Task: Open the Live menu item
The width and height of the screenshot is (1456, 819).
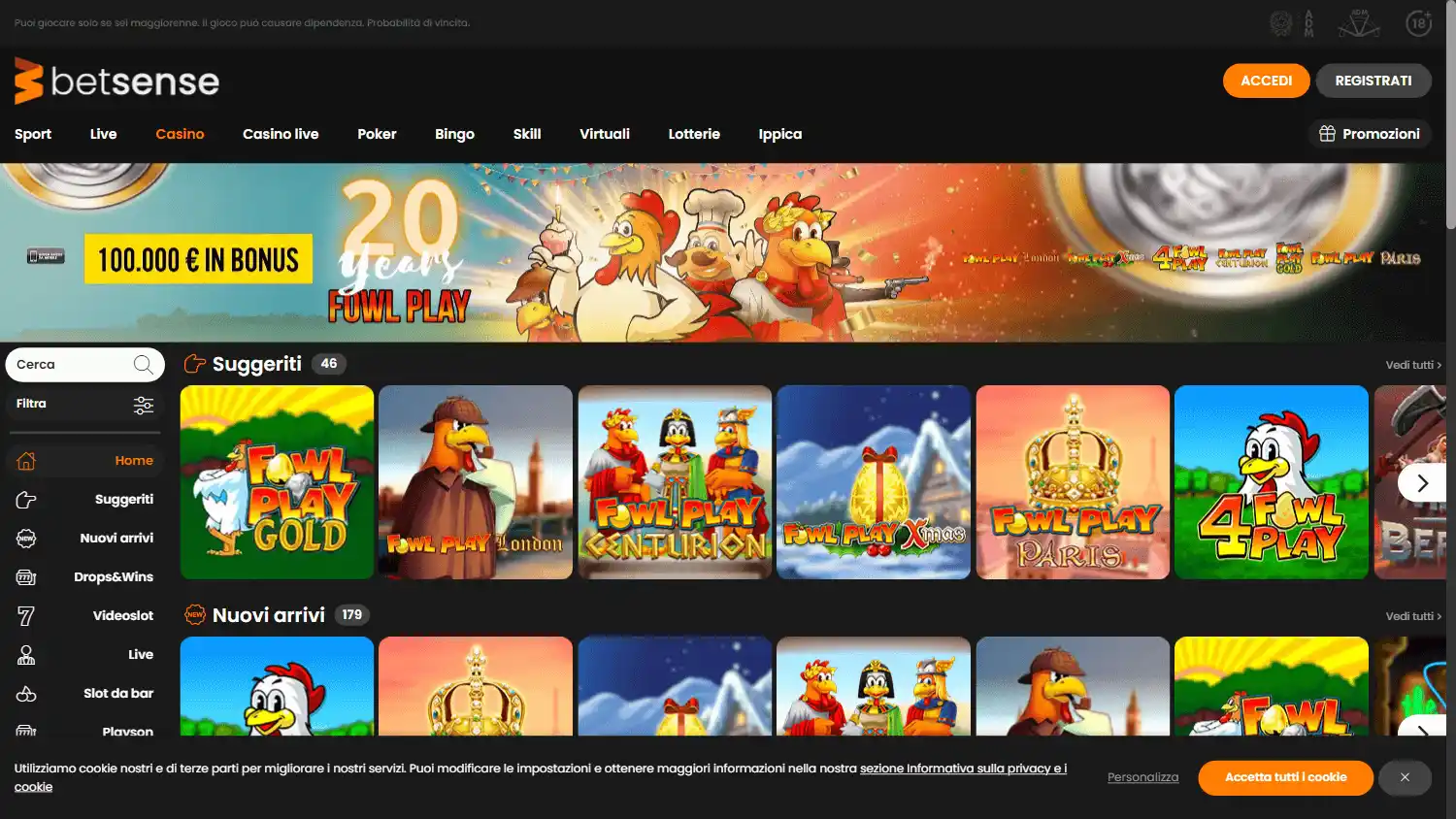Action: (x=103, y=134)
